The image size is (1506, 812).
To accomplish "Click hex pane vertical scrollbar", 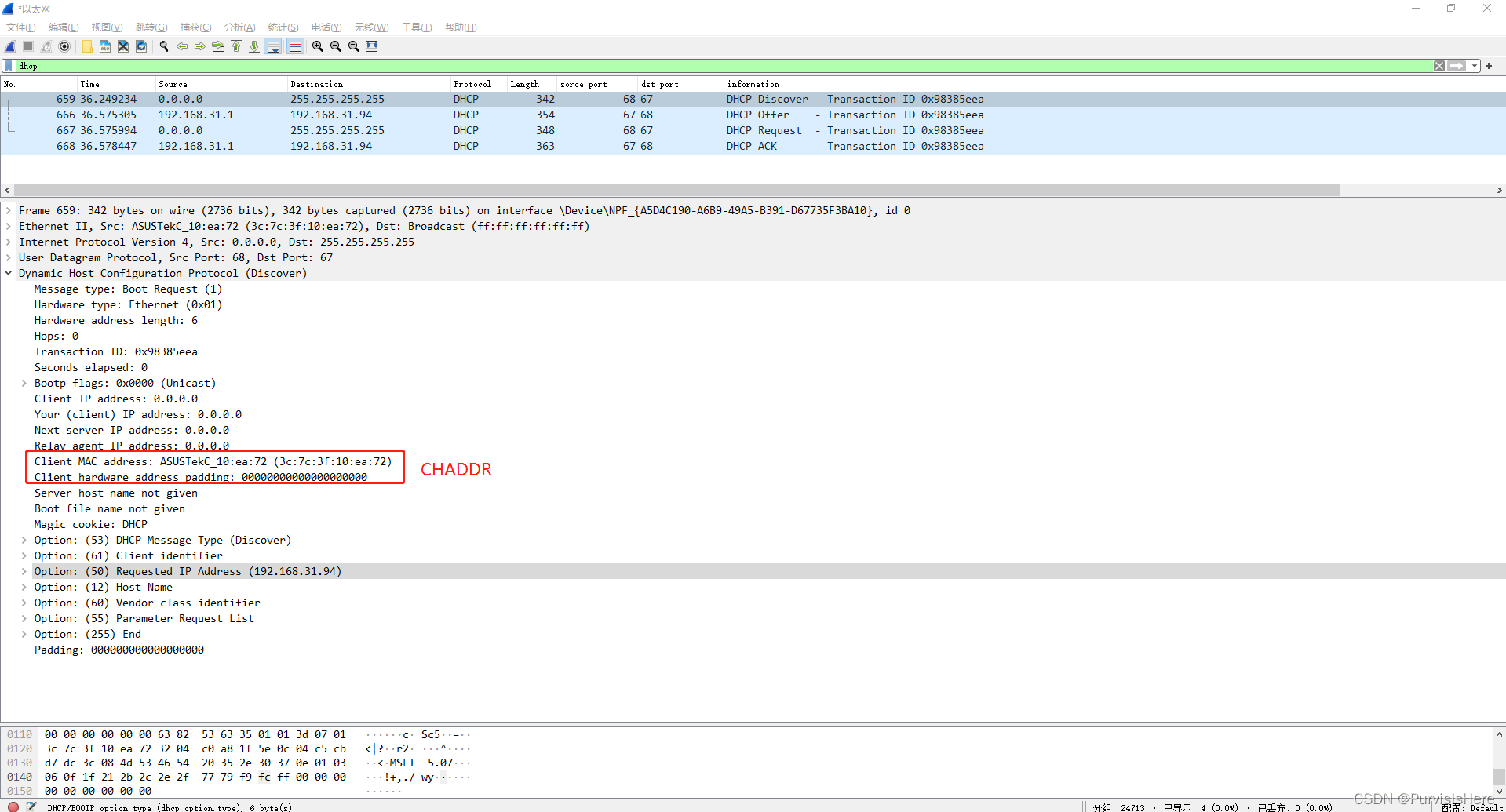I will [1499, 777].
